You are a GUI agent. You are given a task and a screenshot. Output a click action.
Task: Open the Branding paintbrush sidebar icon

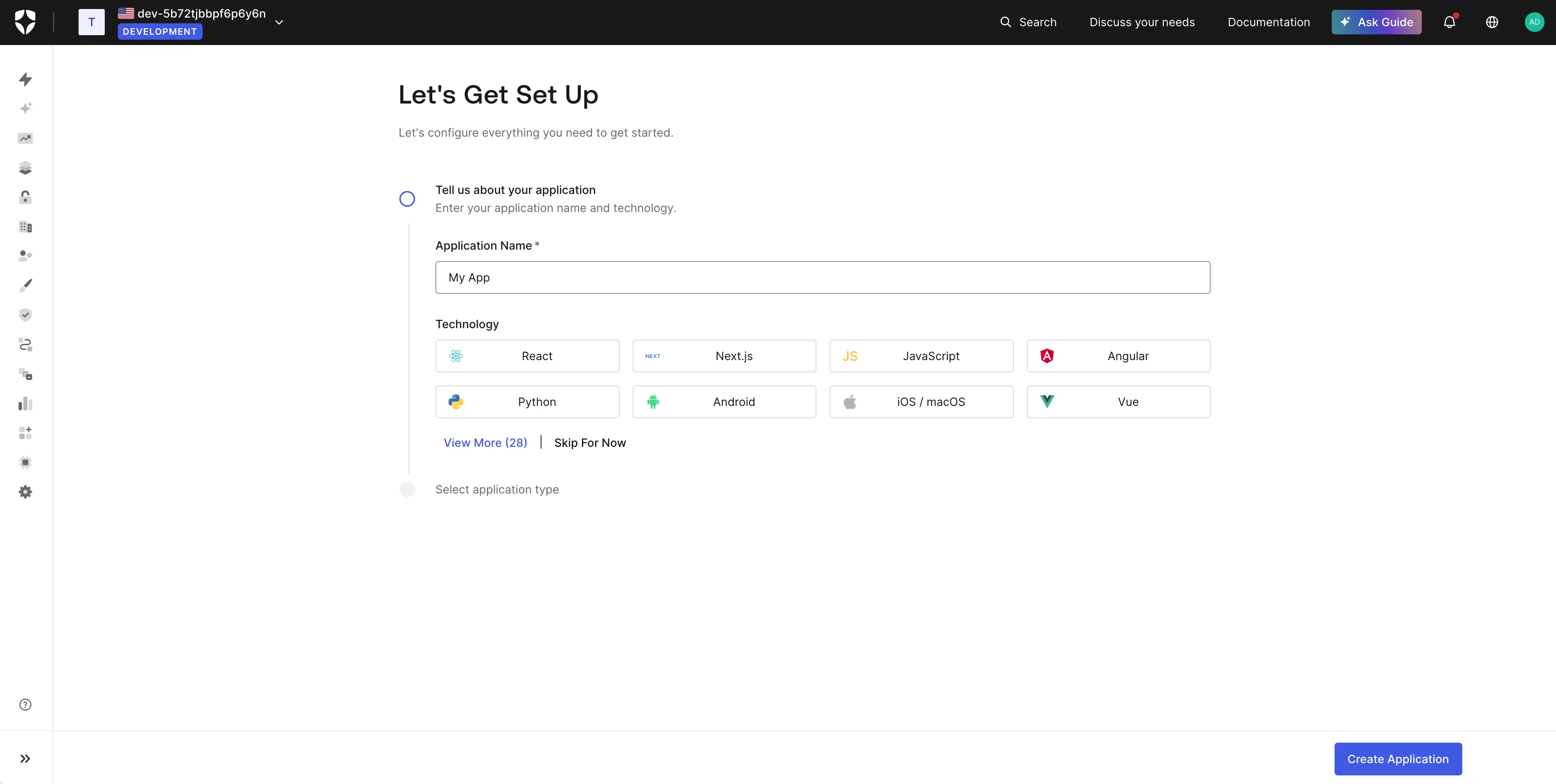25,285
